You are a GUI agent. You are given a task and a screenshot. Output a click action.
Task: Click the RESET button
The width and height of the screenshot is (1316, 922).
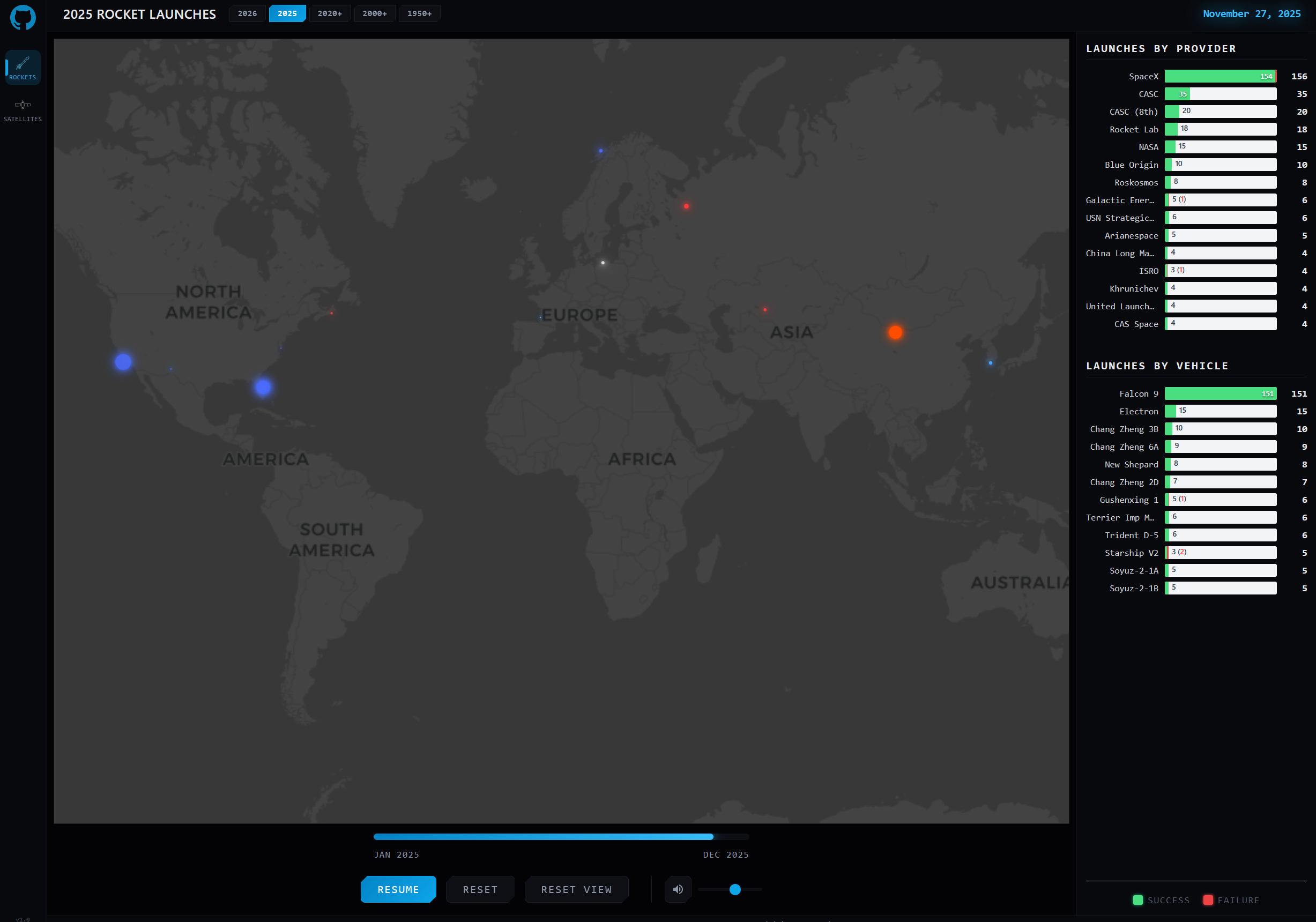(480, 889)
